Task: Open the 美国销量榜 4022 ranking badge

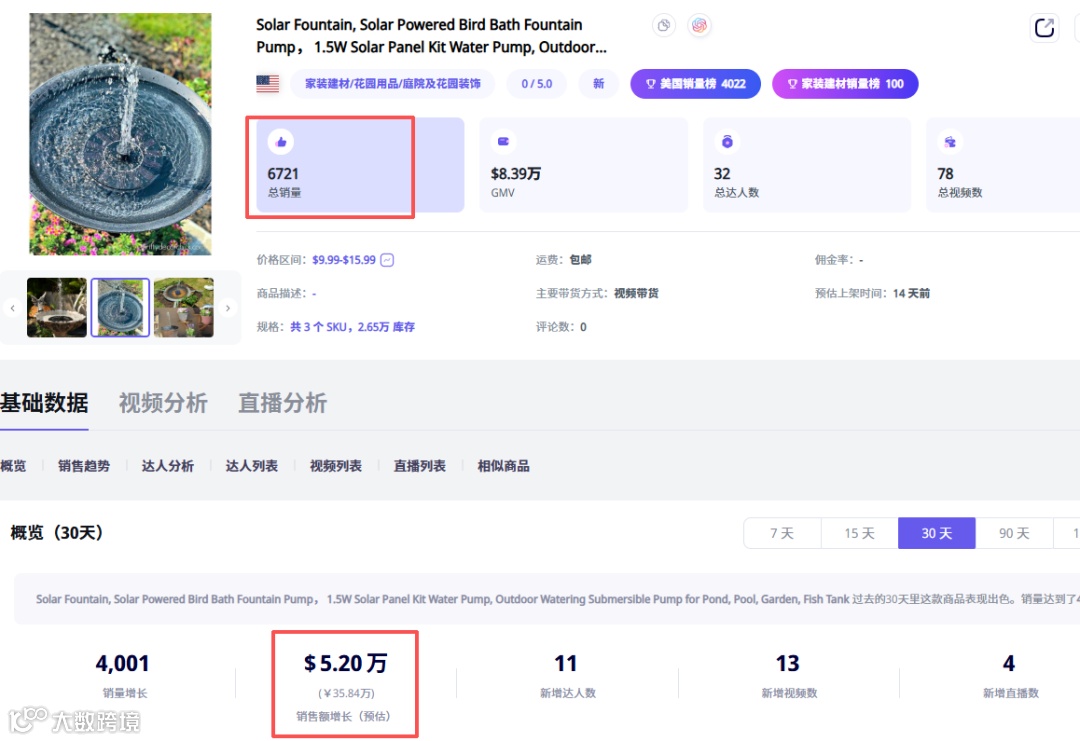Action: click(695, 84)
